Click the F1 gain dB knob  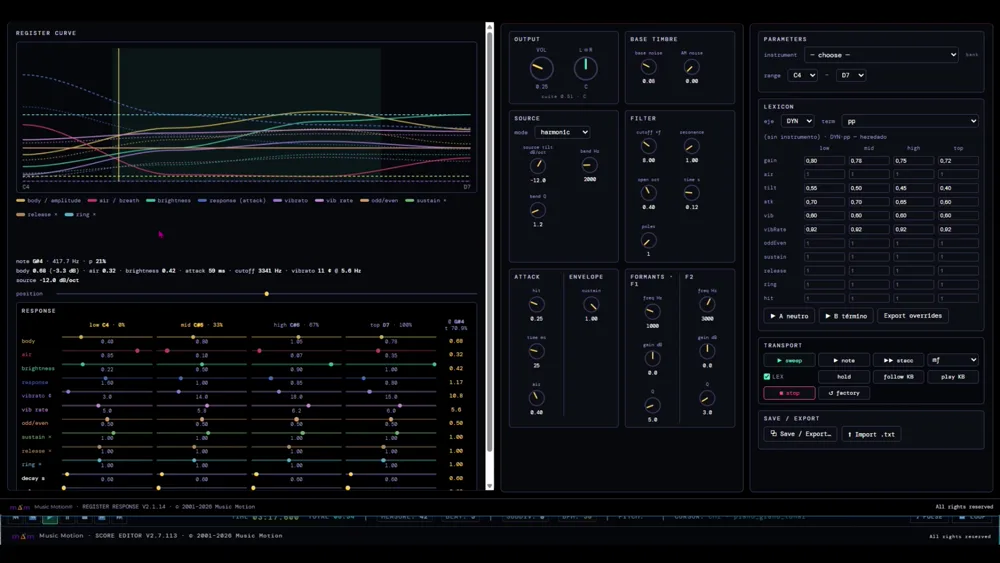(652, 358)
